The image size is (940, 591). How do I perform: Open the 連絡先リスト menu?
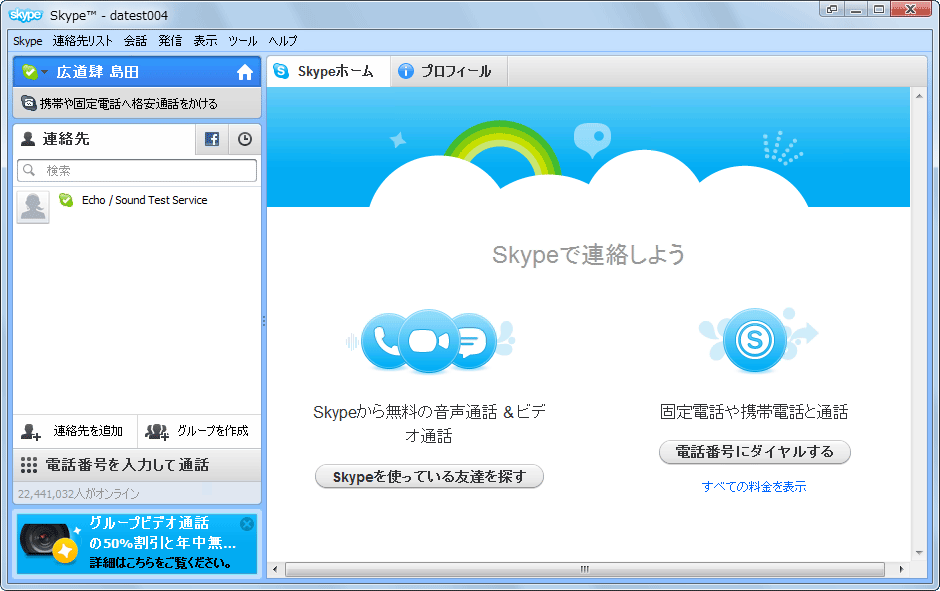(x=83, y=41)
